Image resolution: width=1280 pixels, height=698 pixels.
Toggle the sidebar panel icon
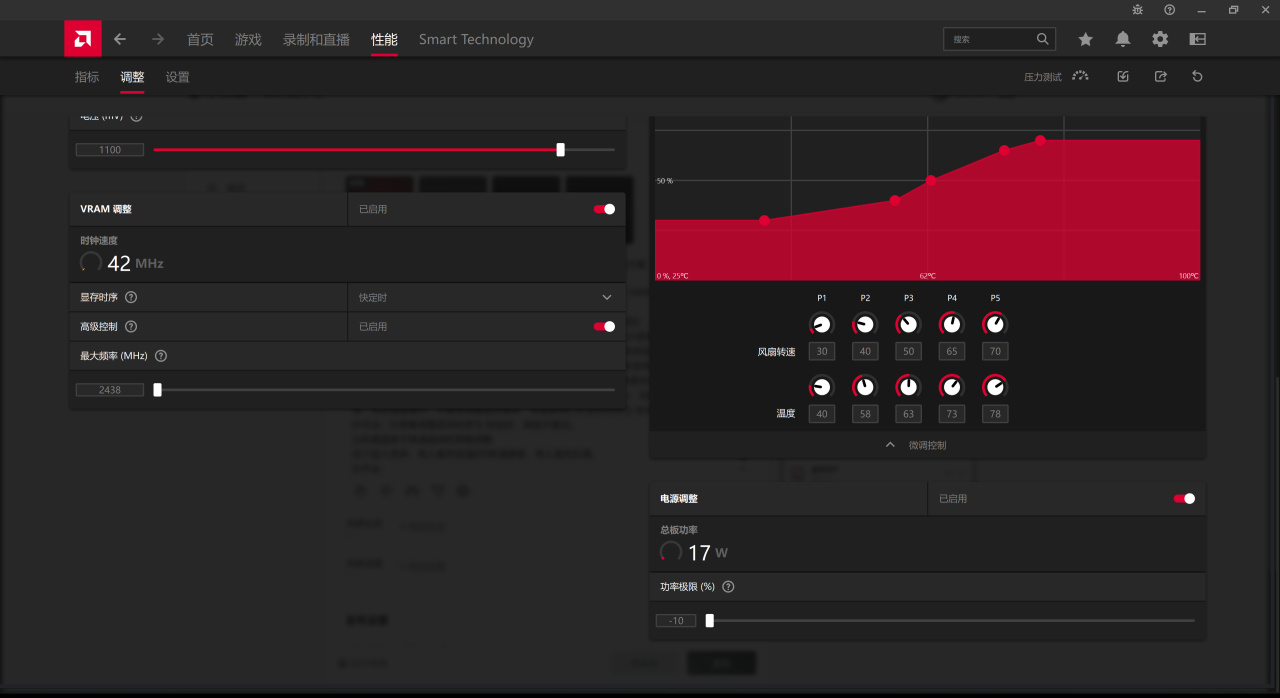[x=1197, y=39]
